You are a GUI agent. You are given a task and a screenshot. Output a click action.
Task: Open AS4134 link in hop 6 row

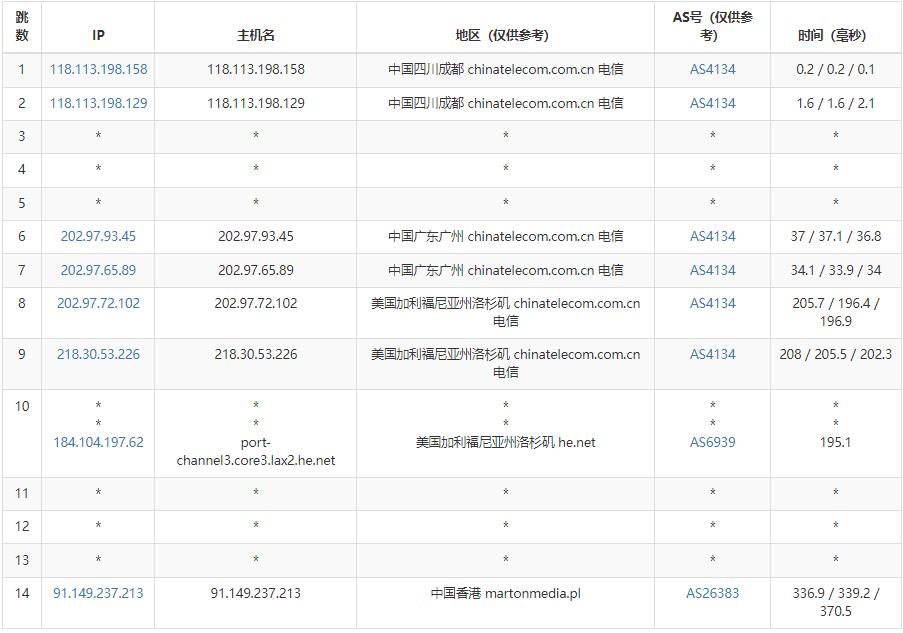tap(713, 236)
